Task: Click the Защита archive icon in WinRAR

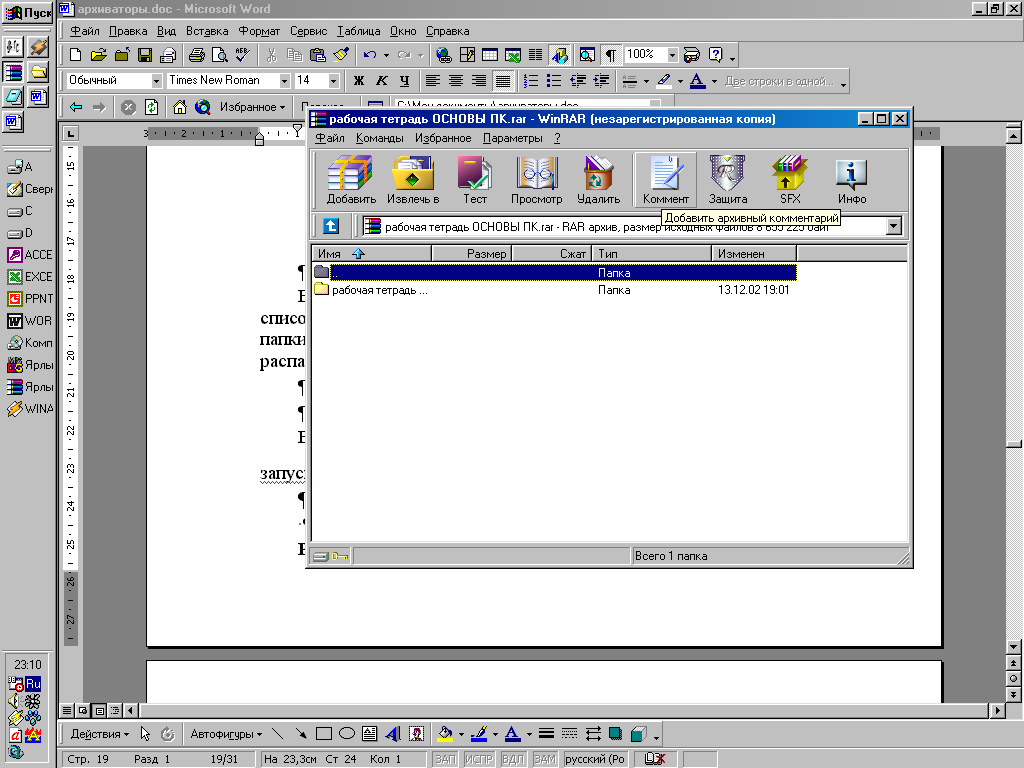Action: click(x=728, y=180)
